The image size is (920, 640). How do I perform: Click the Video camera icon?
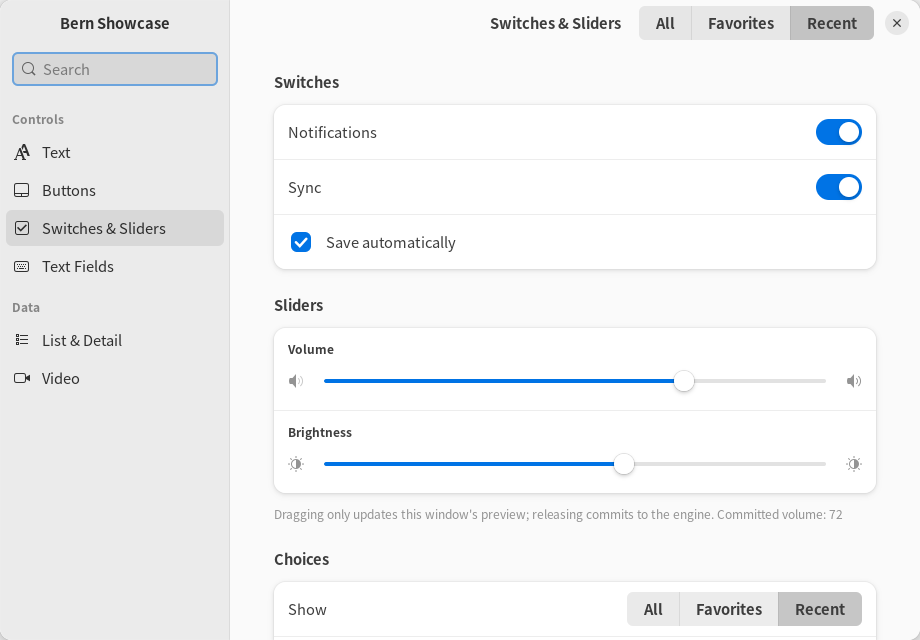pyautogui.click(x=22, y=378)
